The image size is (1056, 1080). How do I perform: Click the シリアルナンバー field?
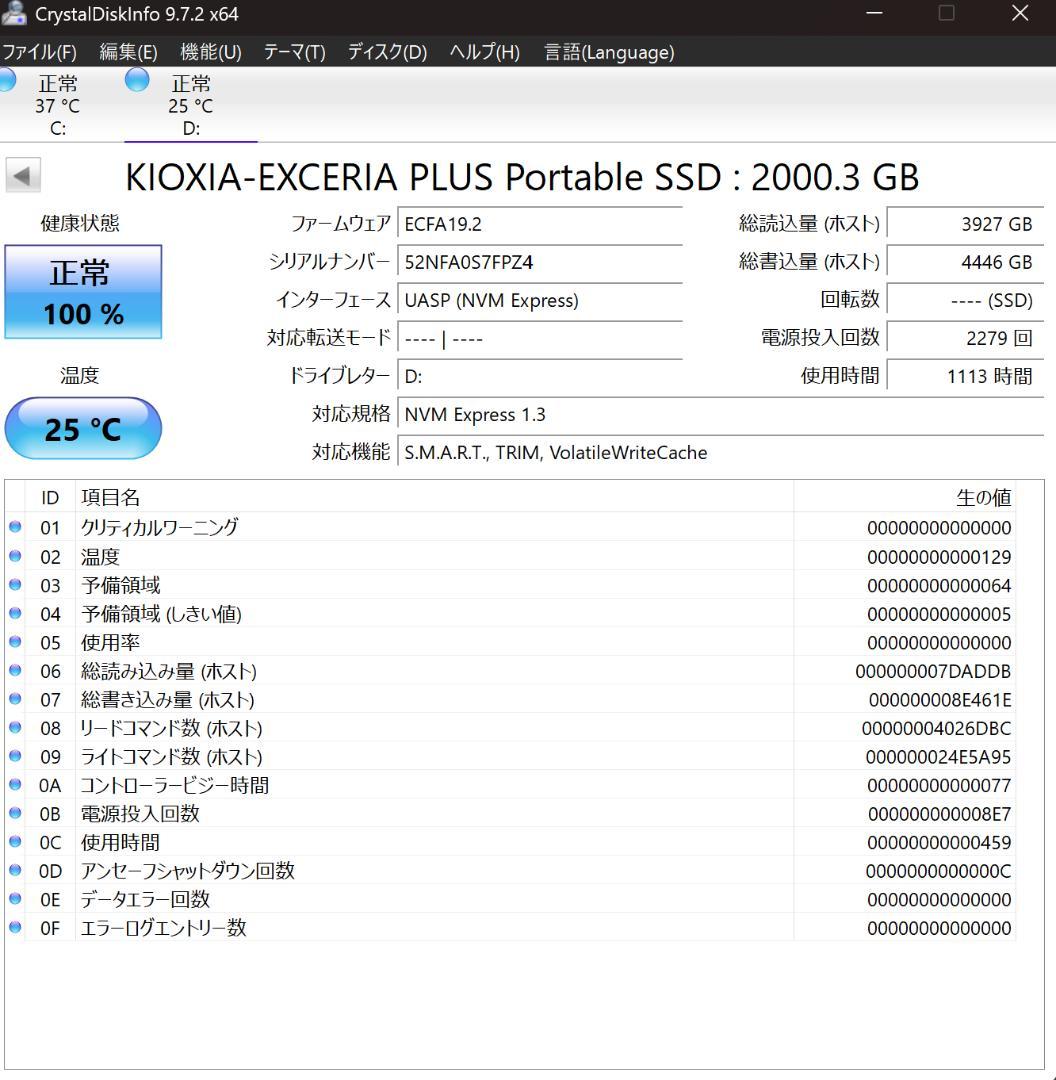click(x=540, y=262)
